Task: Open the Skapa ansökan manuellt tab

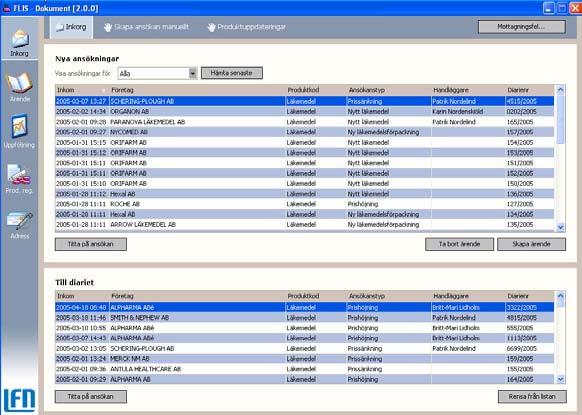Action: (x=146, y=27)
